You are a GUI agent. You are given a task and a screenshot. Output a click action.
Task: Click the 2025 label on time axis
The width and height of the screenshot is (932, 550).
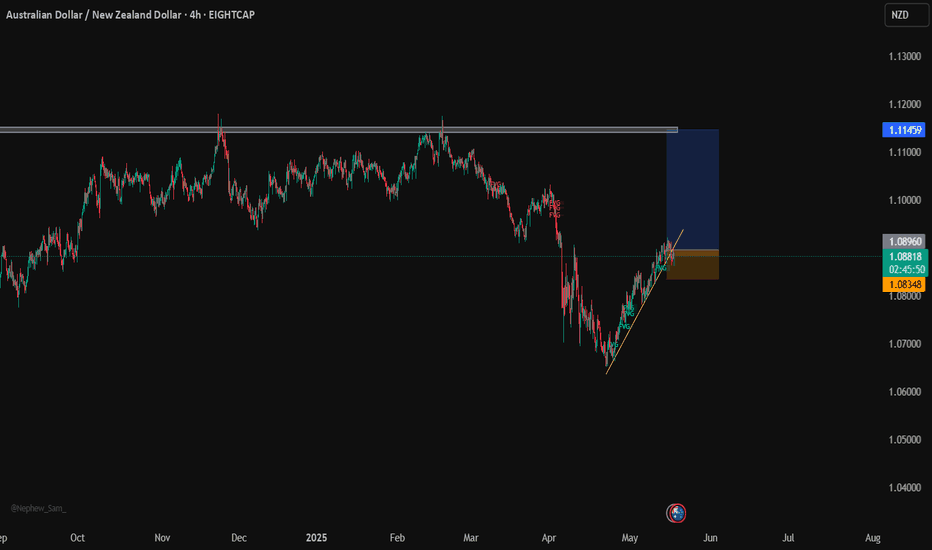316,538
